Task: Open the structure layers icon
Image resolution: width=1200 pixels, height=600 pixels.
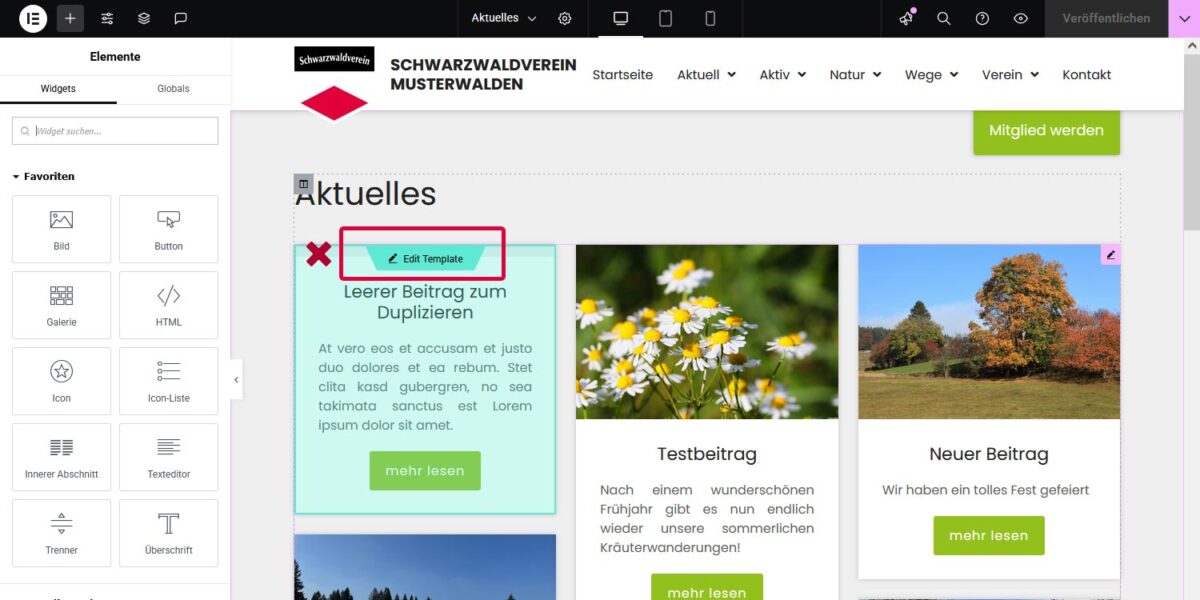Action: [144, 18]
